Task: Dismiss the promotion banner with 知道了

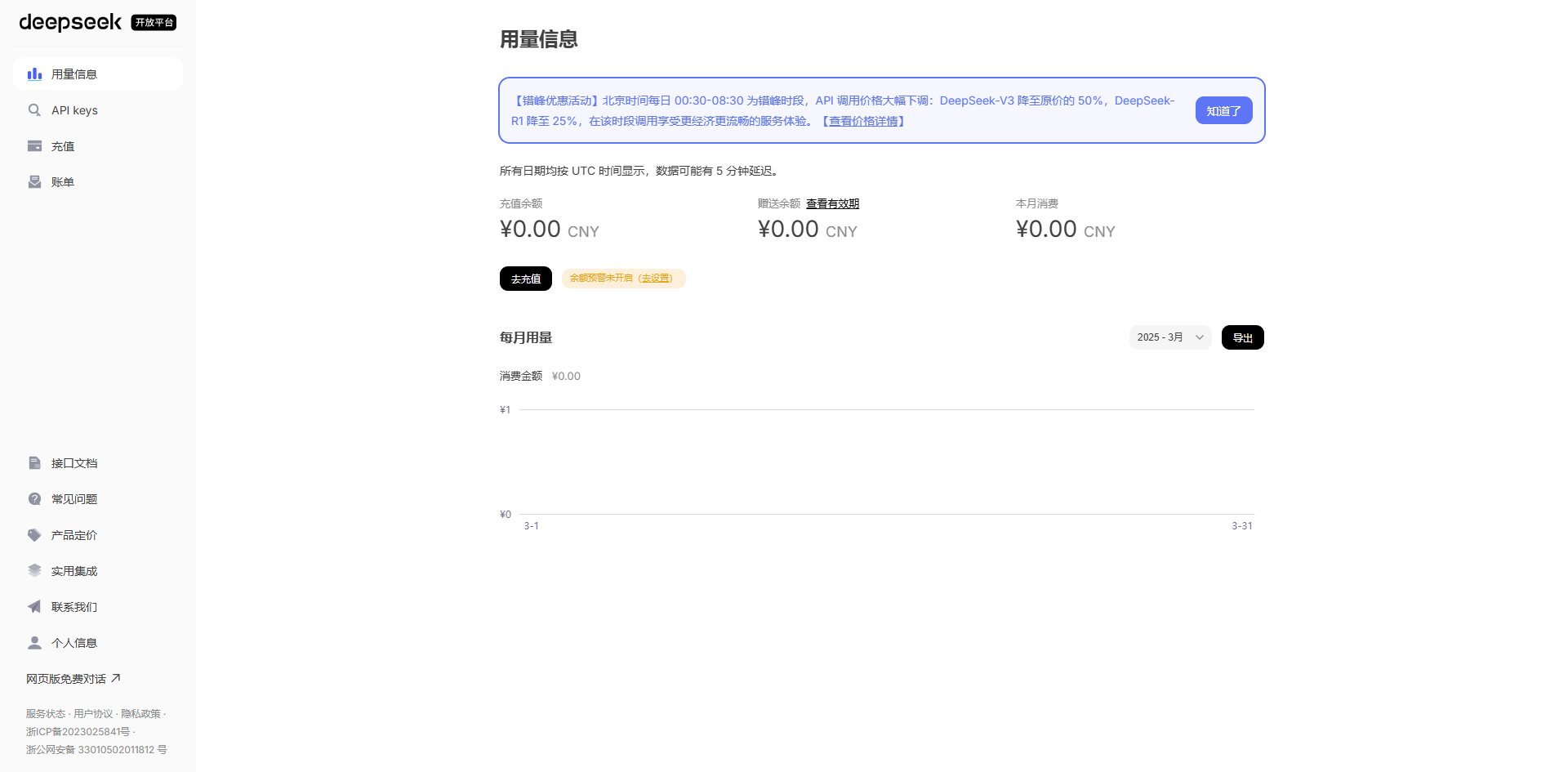Action: [1223, 109]
